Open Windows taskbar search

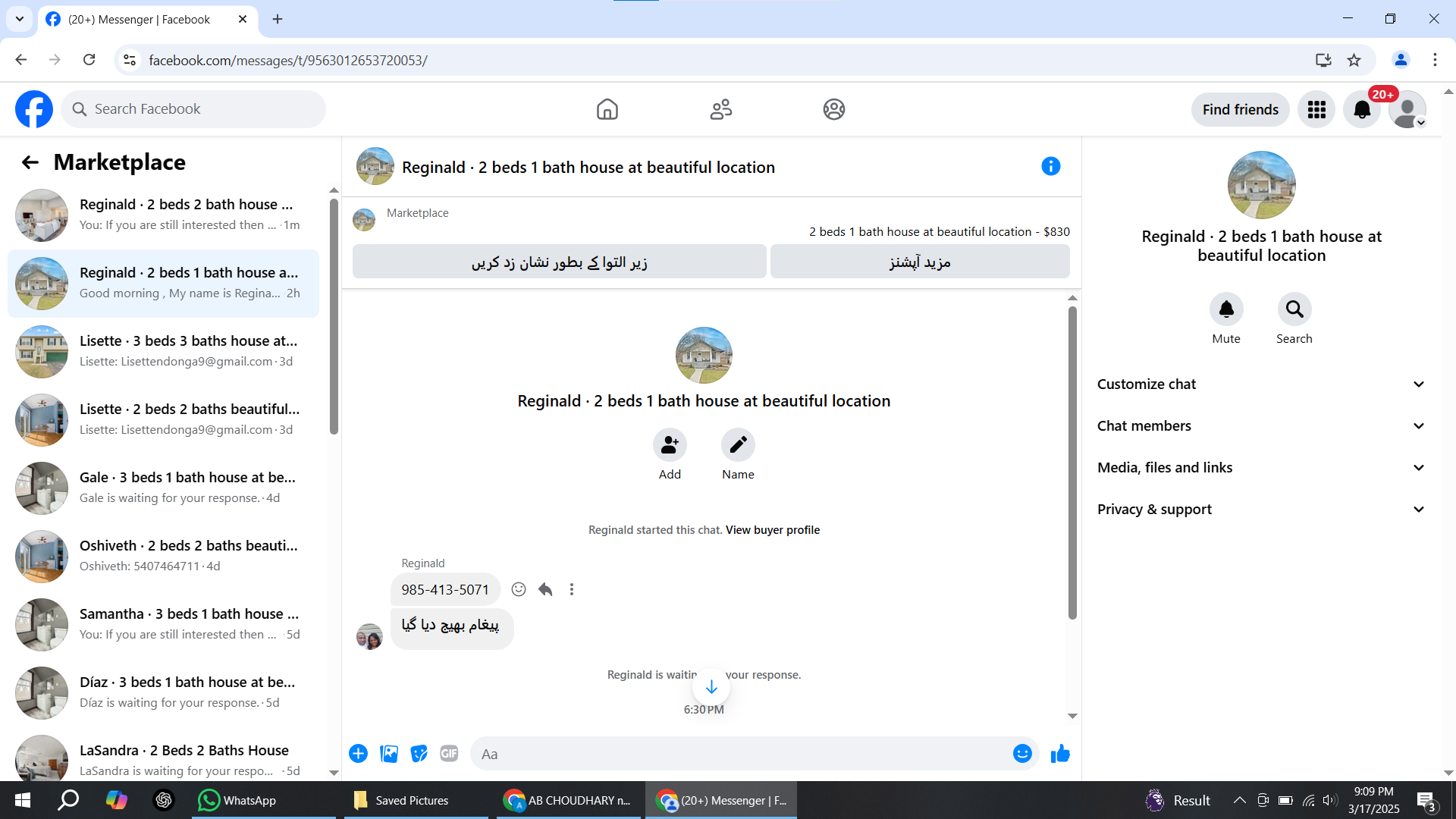[x=68, y=800]
